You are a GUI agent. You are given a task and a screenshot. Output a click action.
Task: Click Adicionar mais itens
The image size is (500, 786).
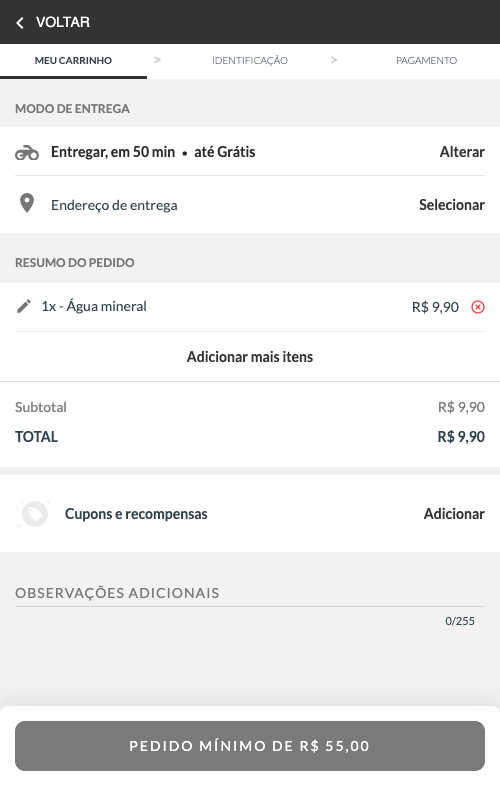250,357
